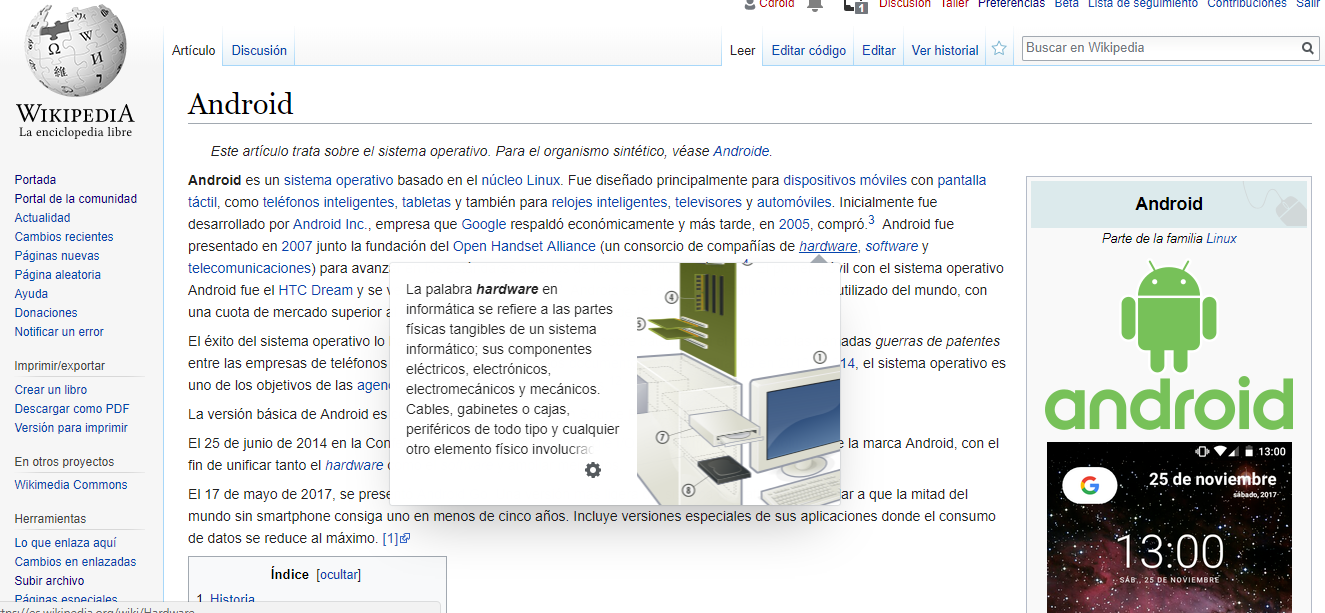Open Donaciones link
1325x613 pixels.
pos(46,313)
